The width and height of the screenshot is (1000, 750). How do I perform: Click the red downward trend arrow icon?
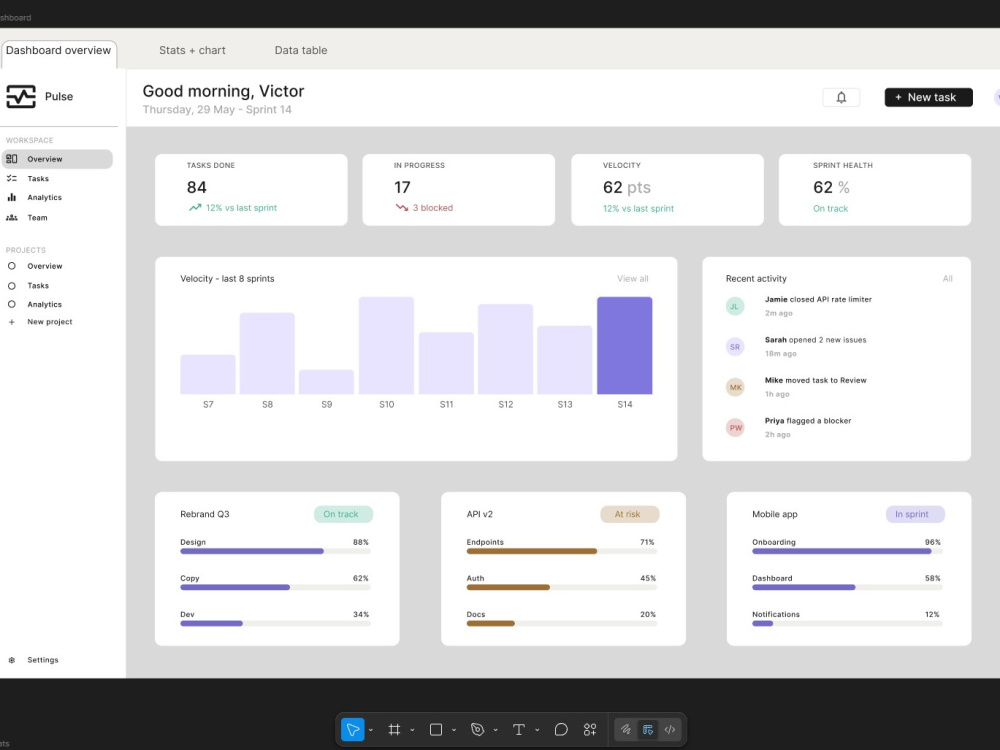pyautogui.click(x=402, y=207)
